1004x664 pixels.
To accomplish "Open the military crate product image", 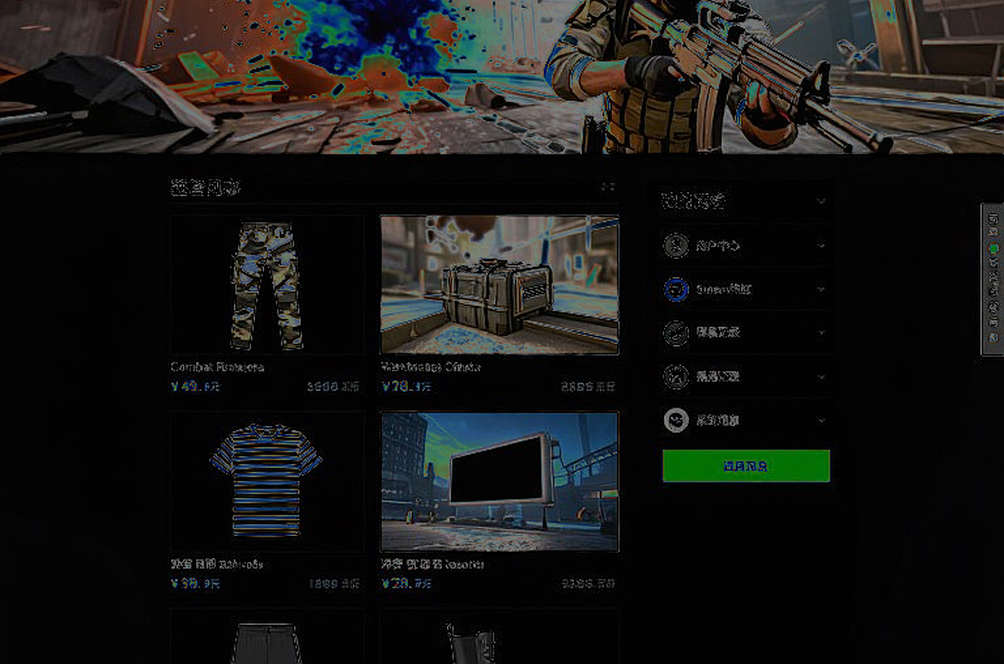I will coord(499,285).
